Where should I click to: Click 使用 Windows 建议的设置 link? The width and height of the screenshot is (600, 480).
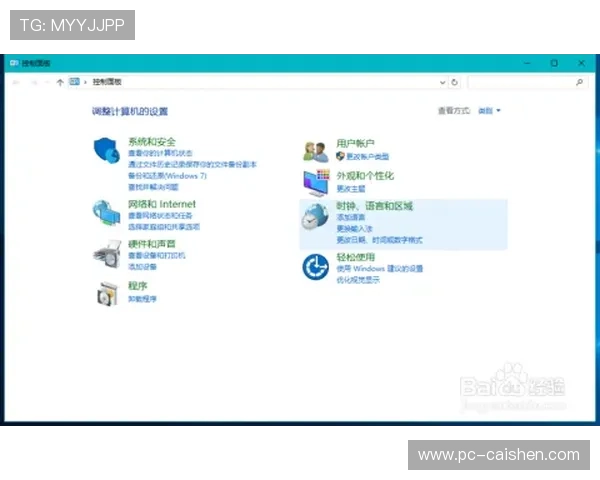[x=380, y=269]
